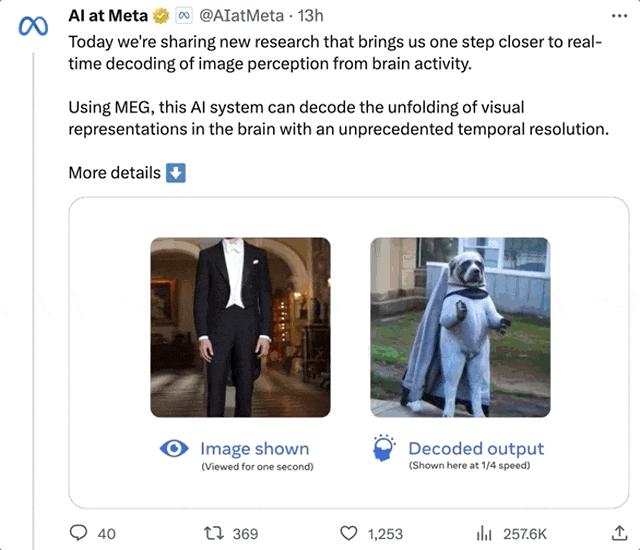Viewport: 640px width, 550px height.
Task: Click the 13h post timestamp
Action: click(307, 16)
